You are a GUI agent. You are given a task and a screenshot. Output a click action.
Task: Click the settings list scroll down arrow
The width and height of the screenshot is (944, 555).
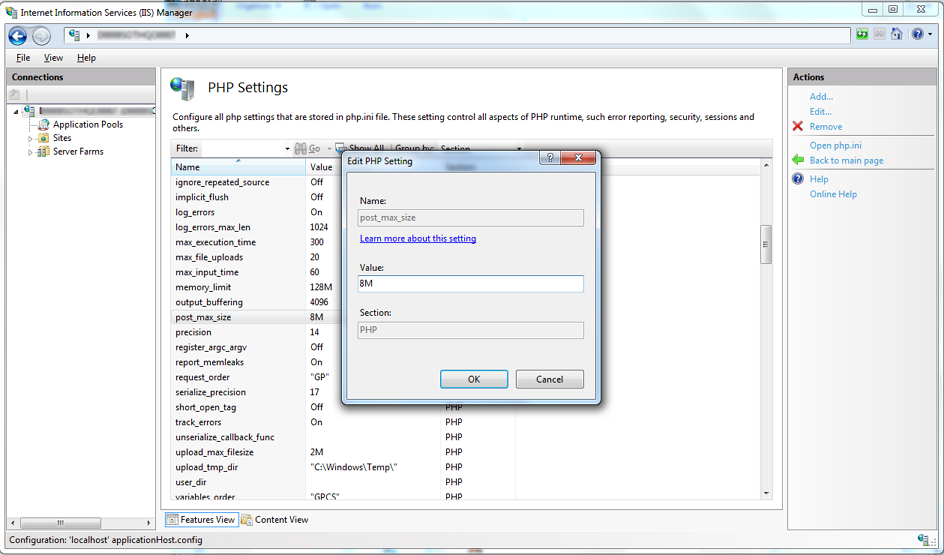coord(766,493)
